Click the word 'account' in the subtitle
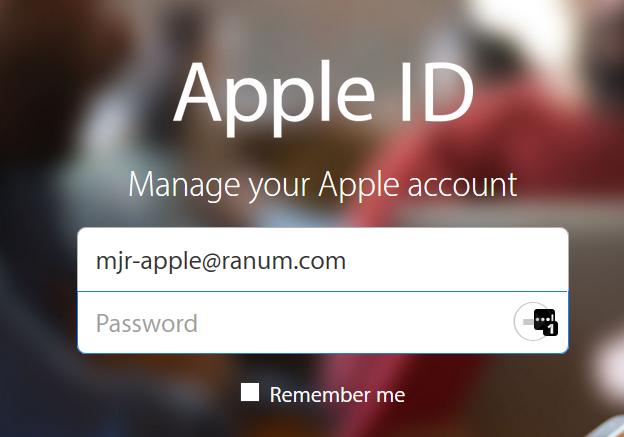Image resolution: width=624 pixels, height=437 pixels. click(462, 185)
